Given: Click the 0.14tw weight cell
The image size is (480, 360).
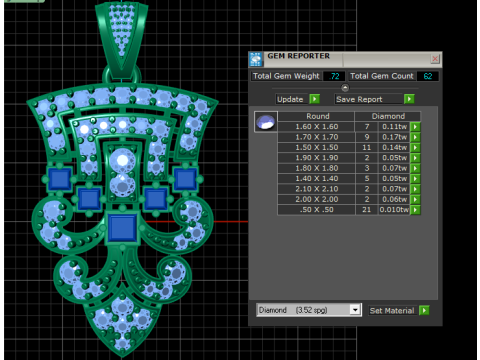Looking at the screenshot, I should click(x=394, y=147).
